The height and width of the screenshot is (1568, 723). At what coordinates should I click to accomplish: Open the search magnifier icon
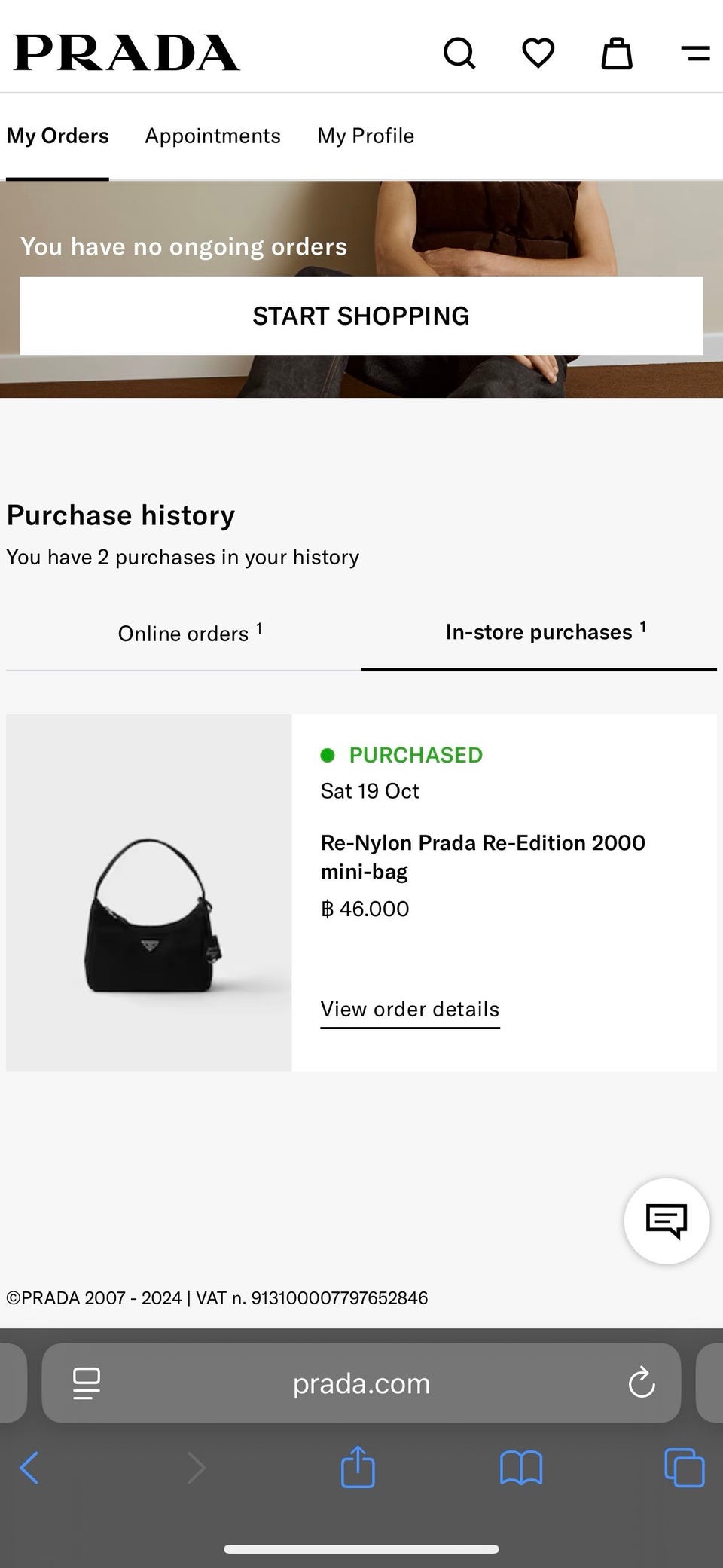pyautogui.click(x=459, y=53)
